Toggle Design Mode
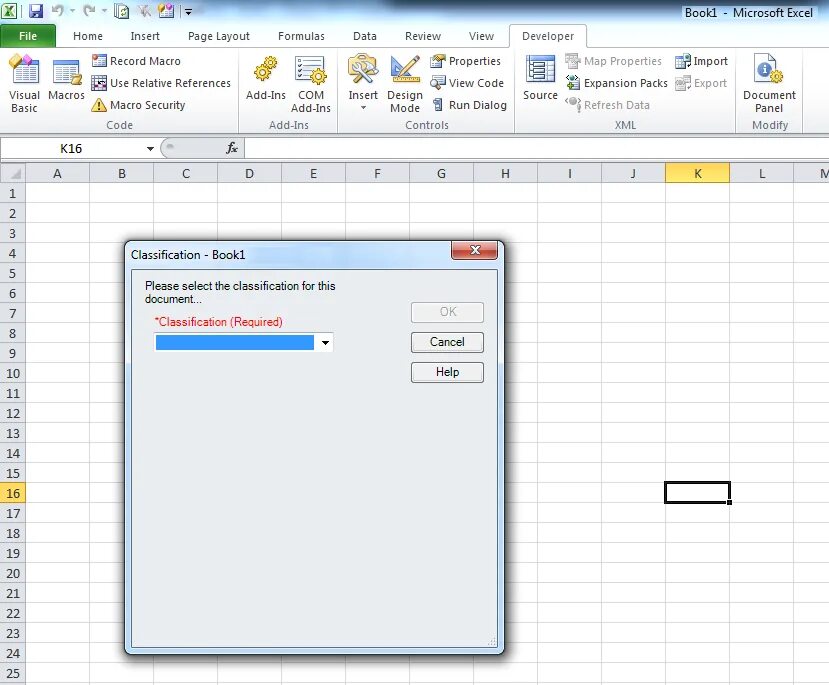 click(405, 84)
